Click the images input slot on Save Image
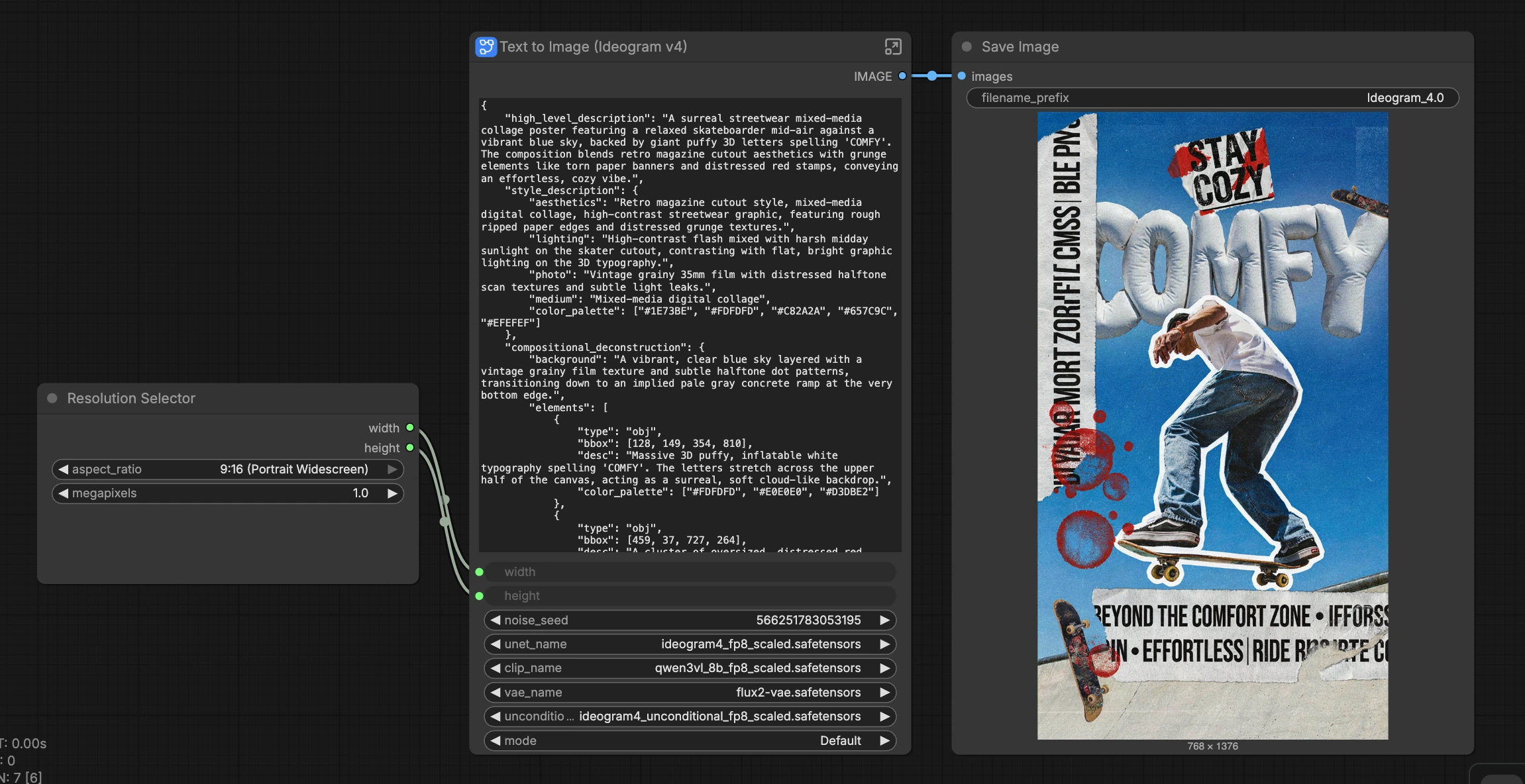Image resolution: width=1525 pixels, height=784 pixels. (x=962, y=76)
